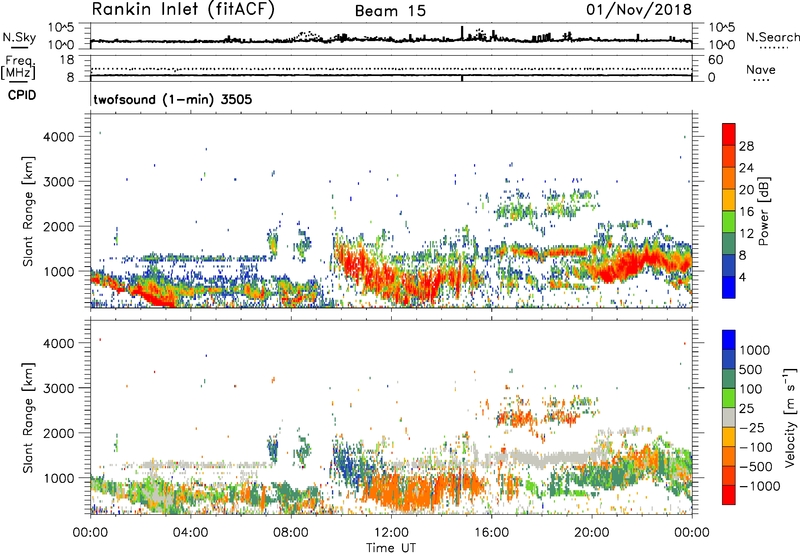
Task: Click the '-1000' velocity colorbar value
Action: tap(759, 486)
